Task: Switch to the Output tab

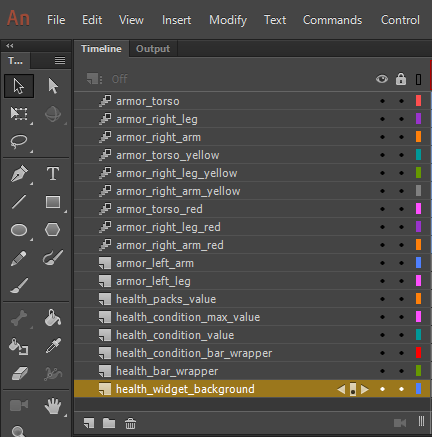Action: tap(153, 49)
